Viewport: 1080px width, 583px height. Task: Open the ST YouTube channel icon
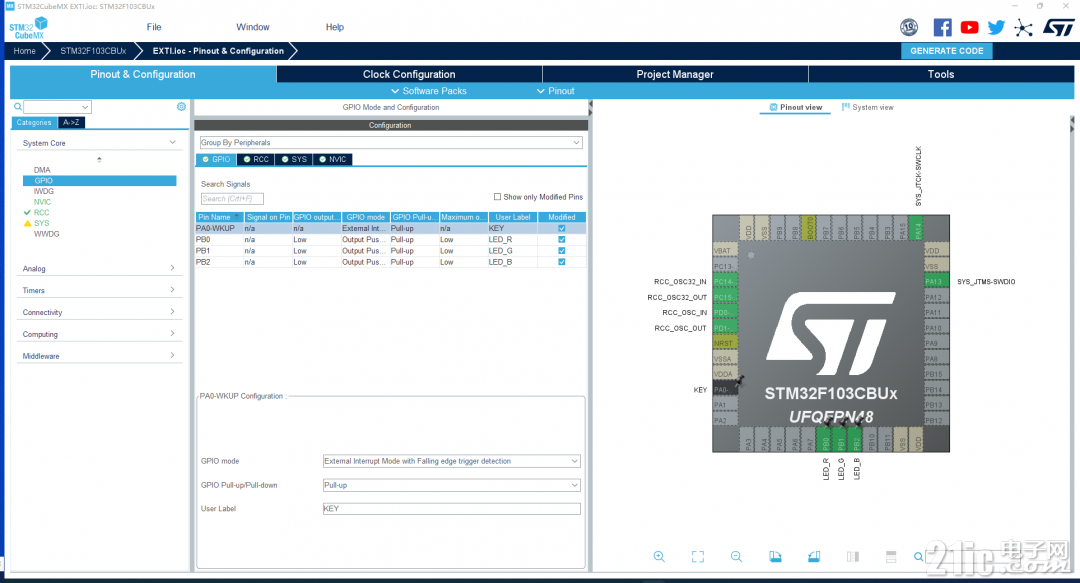pos(969,28)
